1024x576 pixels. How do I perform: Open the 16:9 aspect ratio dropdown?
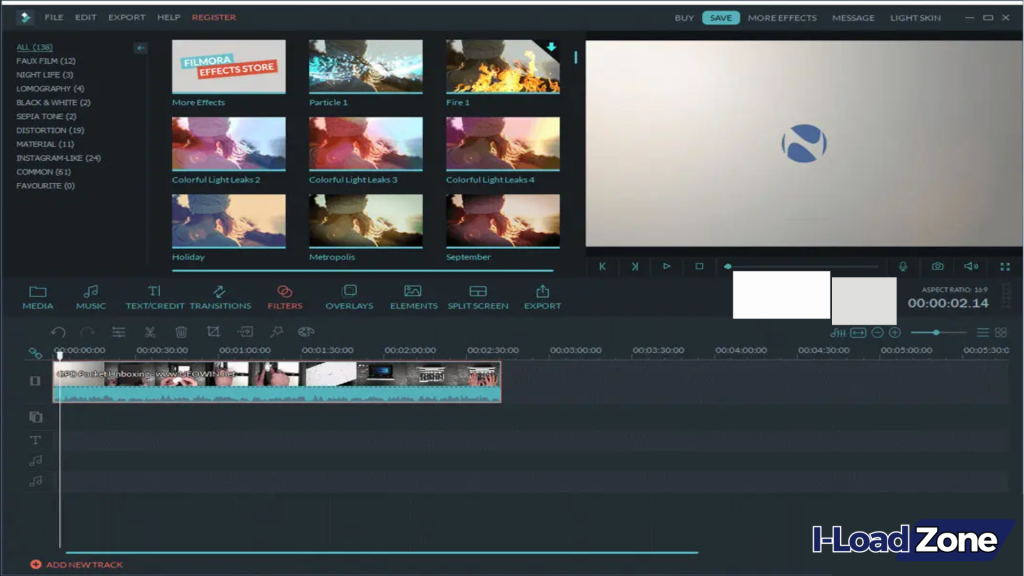coord(957,287)
